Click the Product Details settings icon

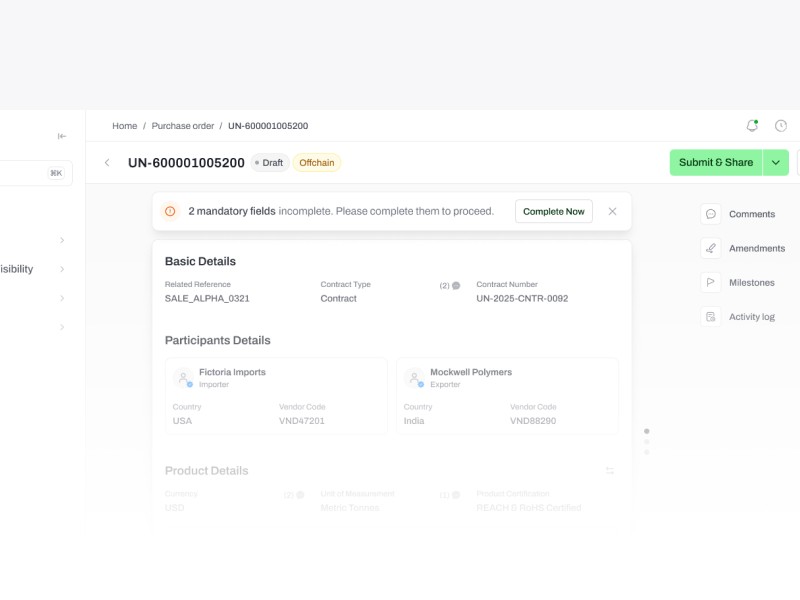(610, 470)
